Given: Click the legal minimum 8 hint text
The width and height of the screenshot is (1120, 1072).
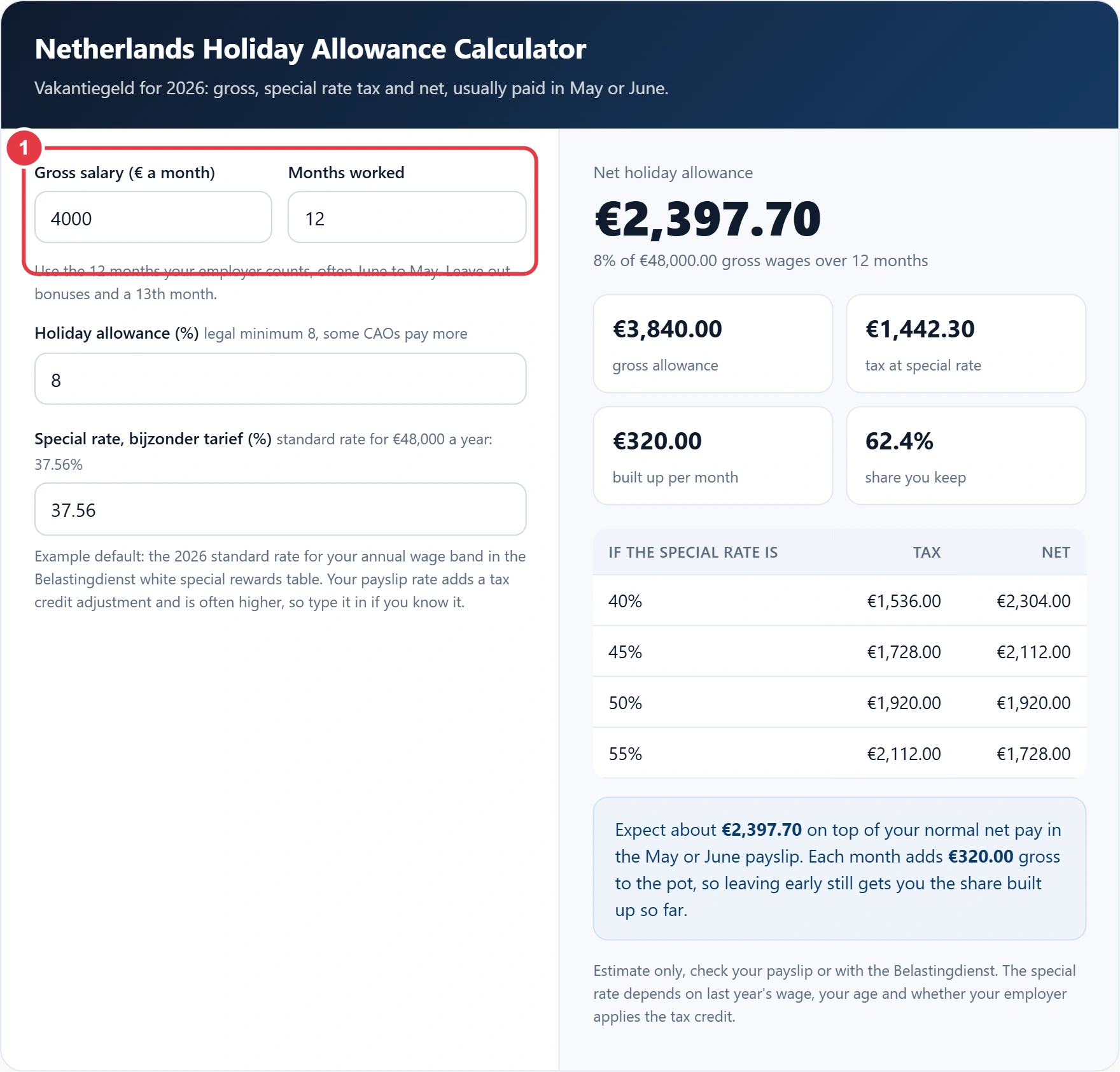Looking at the screenshot, I should pyautogui.click(x=335, y=334).
